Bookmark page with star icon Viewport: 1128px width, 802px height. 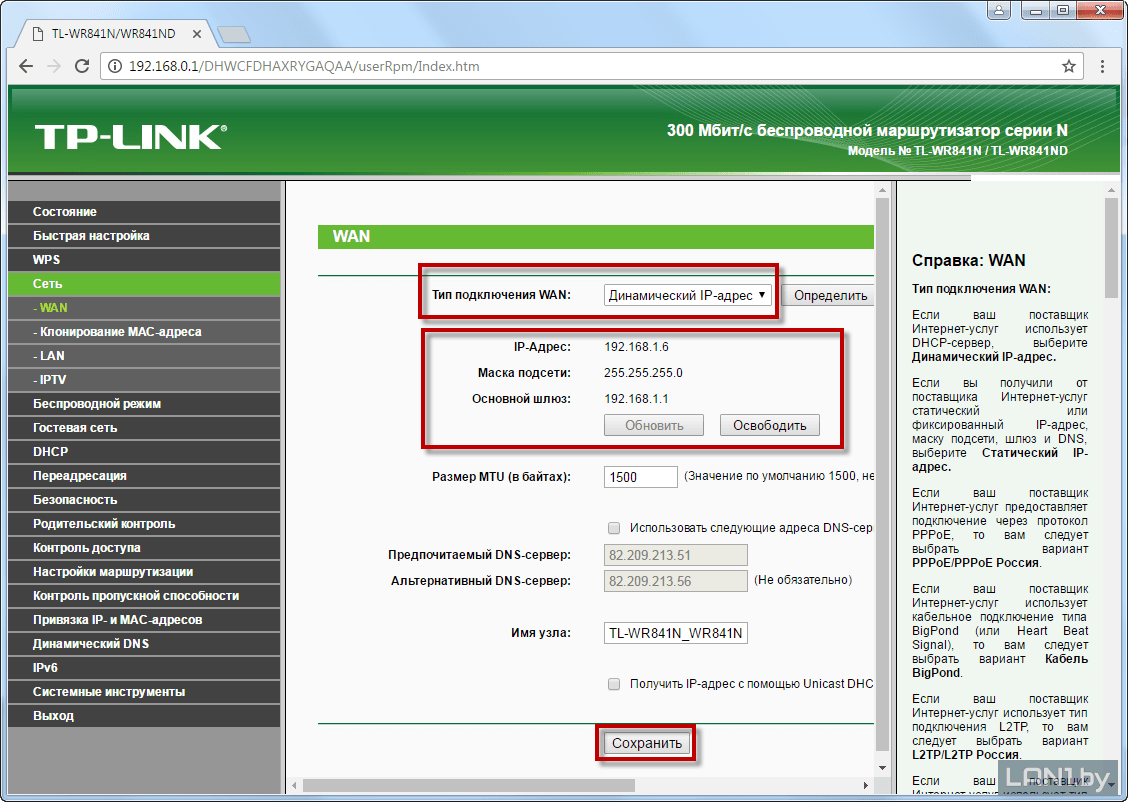tap(1069, 67)
